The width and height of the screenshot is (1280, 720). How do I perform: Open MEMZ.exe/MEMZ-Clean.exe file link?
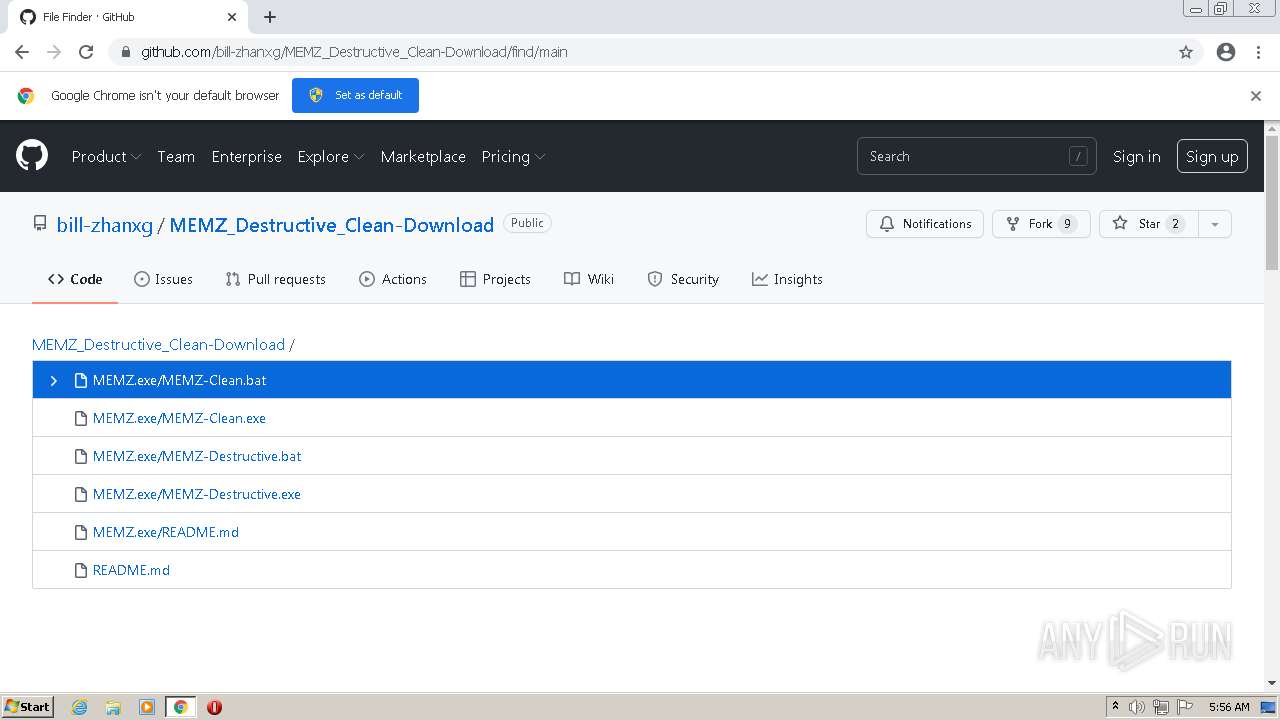pos(179,418)
